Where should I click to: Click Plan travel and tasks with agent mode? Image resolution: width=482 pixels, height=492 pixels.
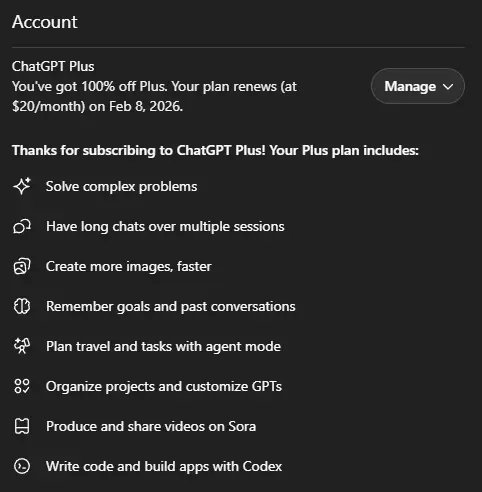(x=163, y=346)
